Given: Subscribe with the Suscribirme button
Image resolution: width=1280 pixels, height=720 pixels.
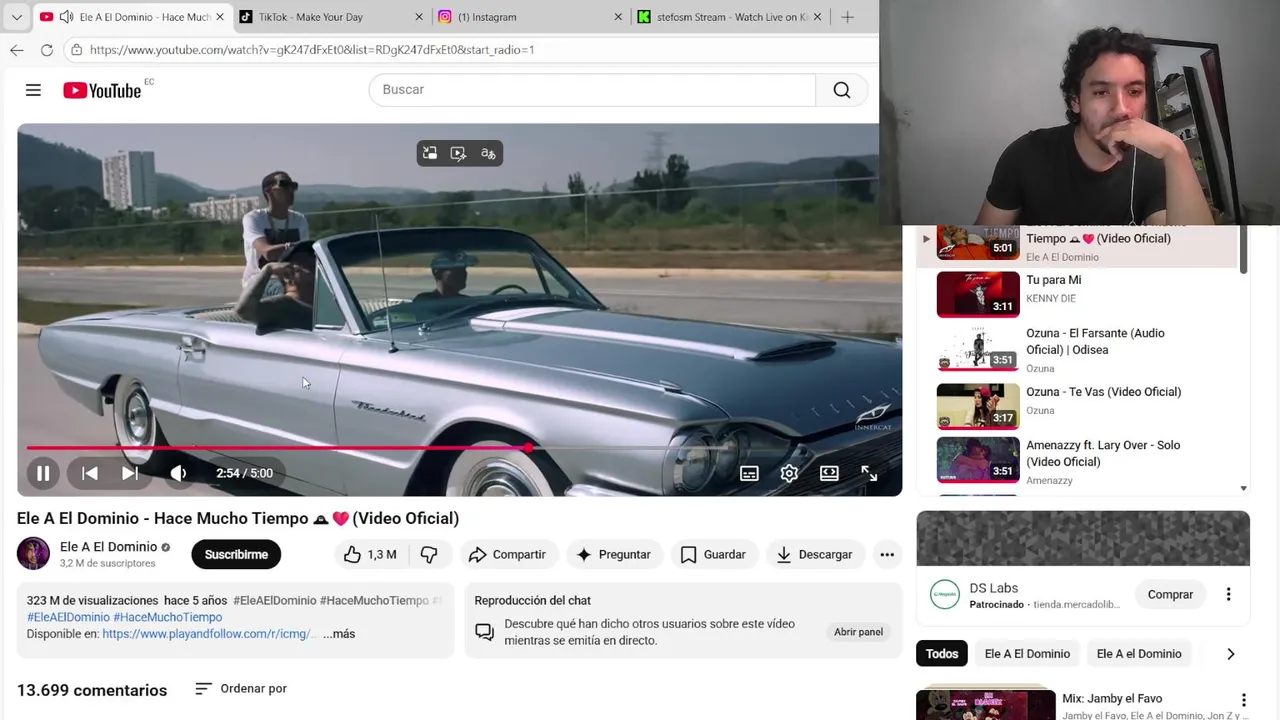Looking at the screenshot, I should (236, 554).
